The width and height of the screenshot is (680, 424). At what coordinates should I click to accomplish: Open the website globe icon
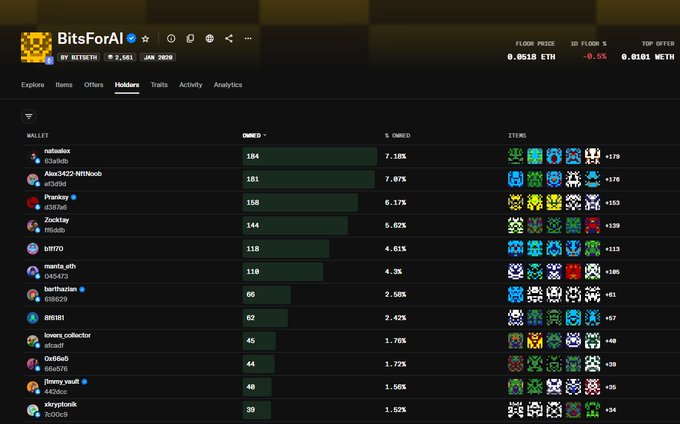[x=209, y=39]
